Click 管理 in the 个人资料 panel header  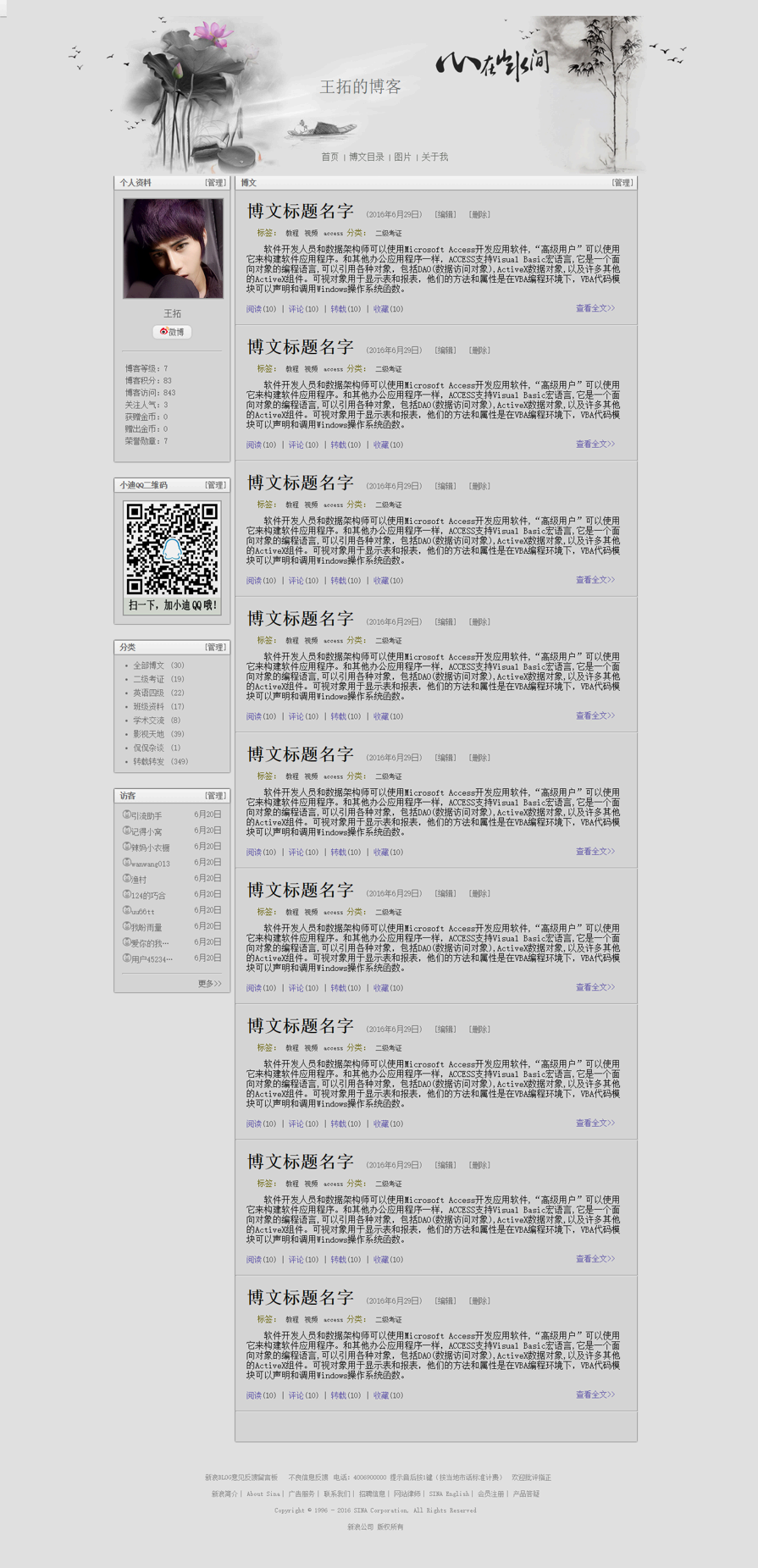tap(215, 183)
